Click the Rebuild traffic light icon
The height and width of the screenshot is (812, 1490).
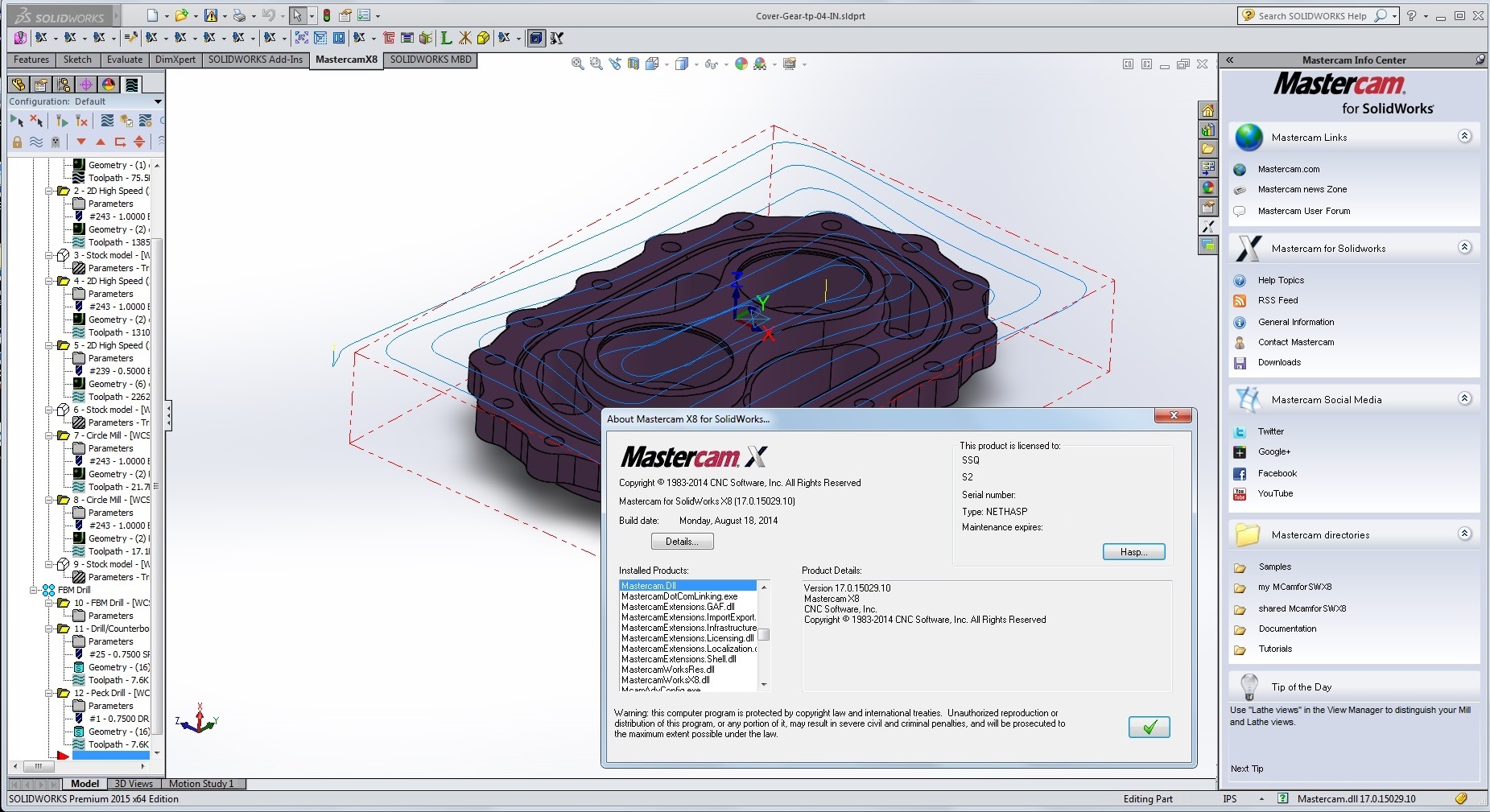point(326,15)
